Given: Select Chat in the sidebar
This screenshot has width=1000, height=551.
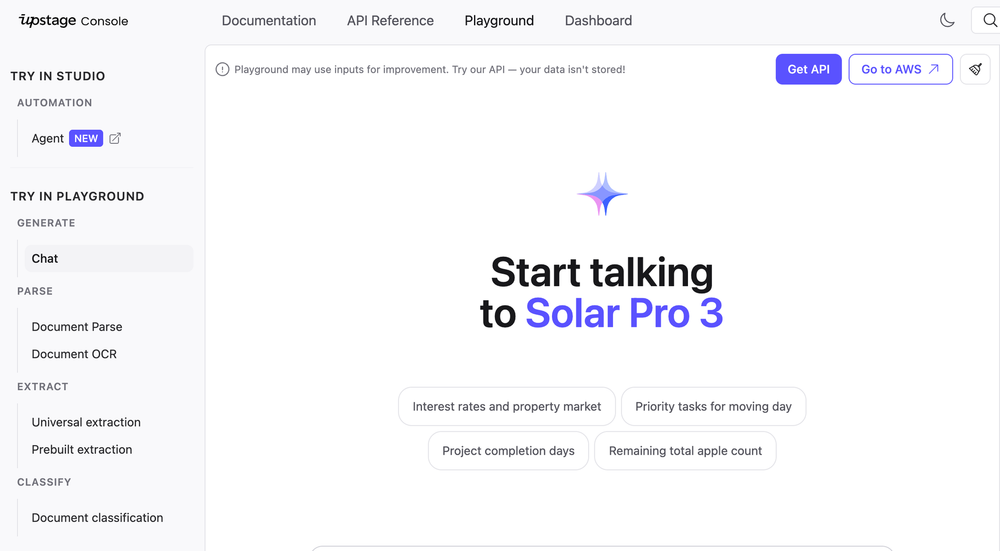Looking at the screenshot, I should pos(108,258).
